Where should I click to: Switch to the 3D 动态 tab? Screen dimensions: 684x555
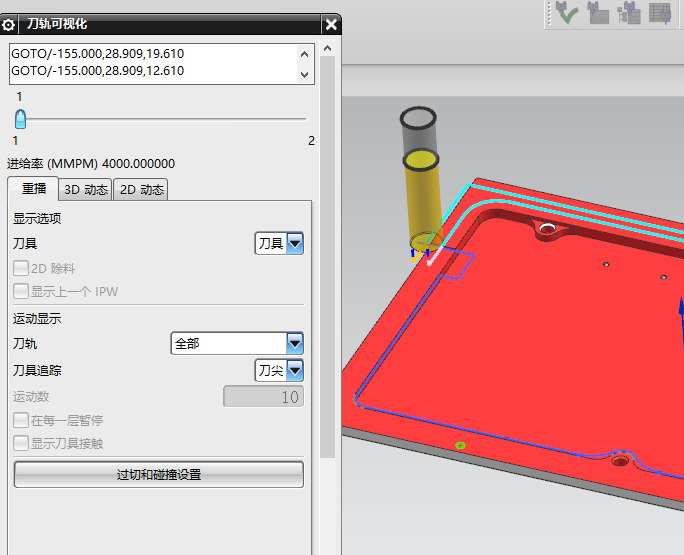coord(86,190)
